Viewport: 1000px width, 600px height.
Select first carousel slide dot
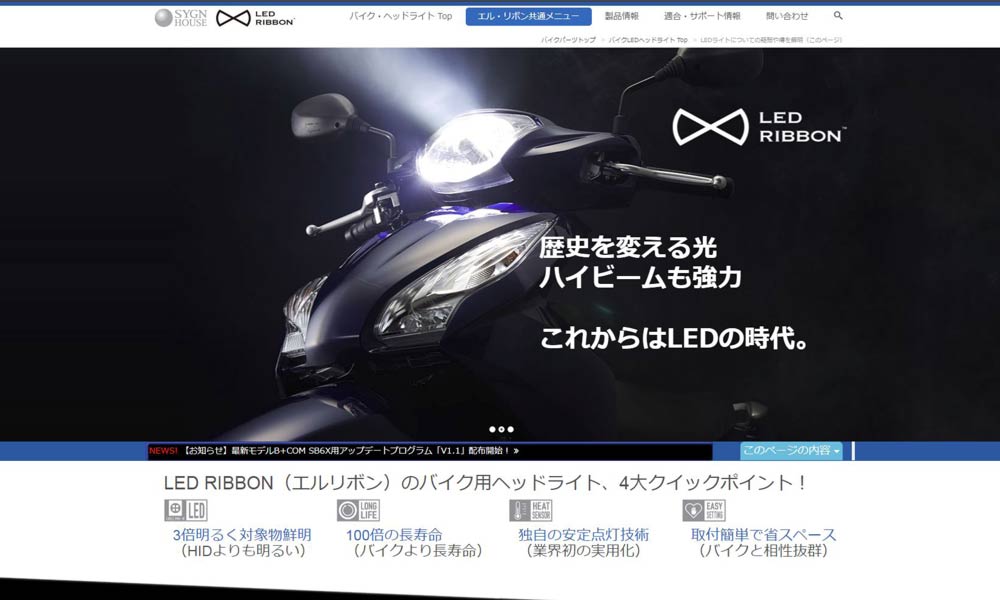(492, 429)
